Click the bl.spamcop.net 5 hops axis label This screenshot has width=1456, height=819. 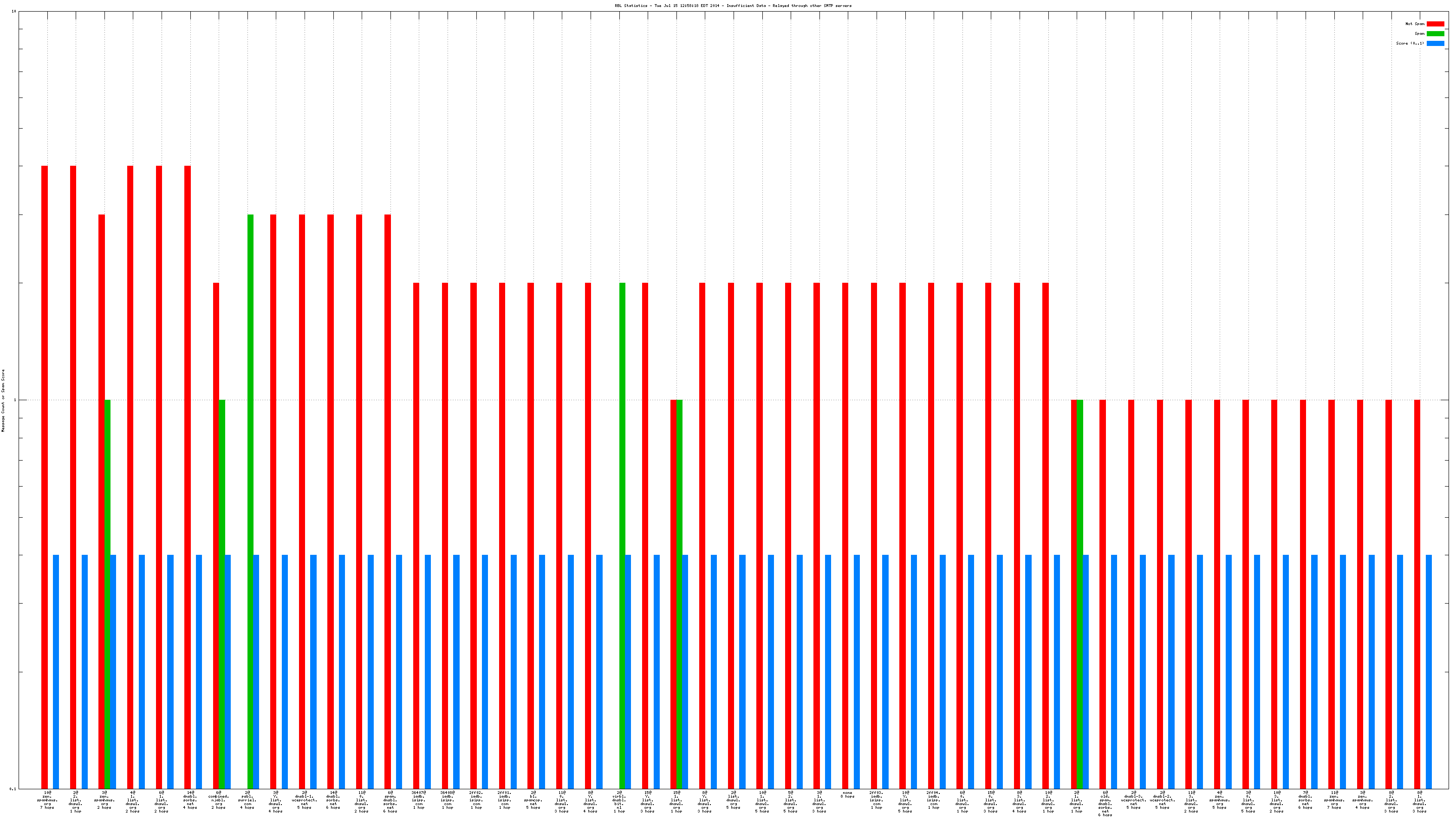pos(533,800)
